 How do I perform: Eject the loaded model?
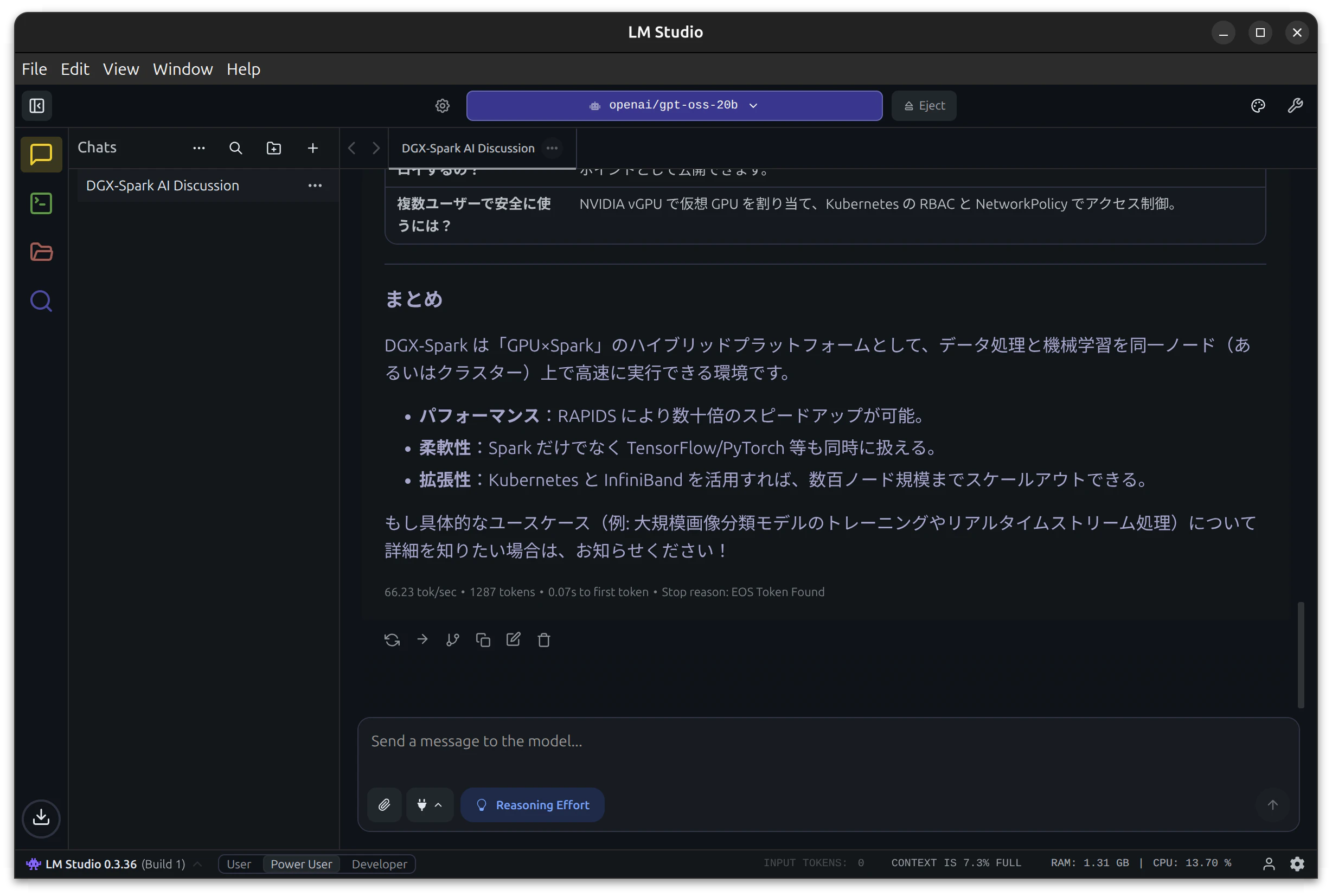pos(924,106)
